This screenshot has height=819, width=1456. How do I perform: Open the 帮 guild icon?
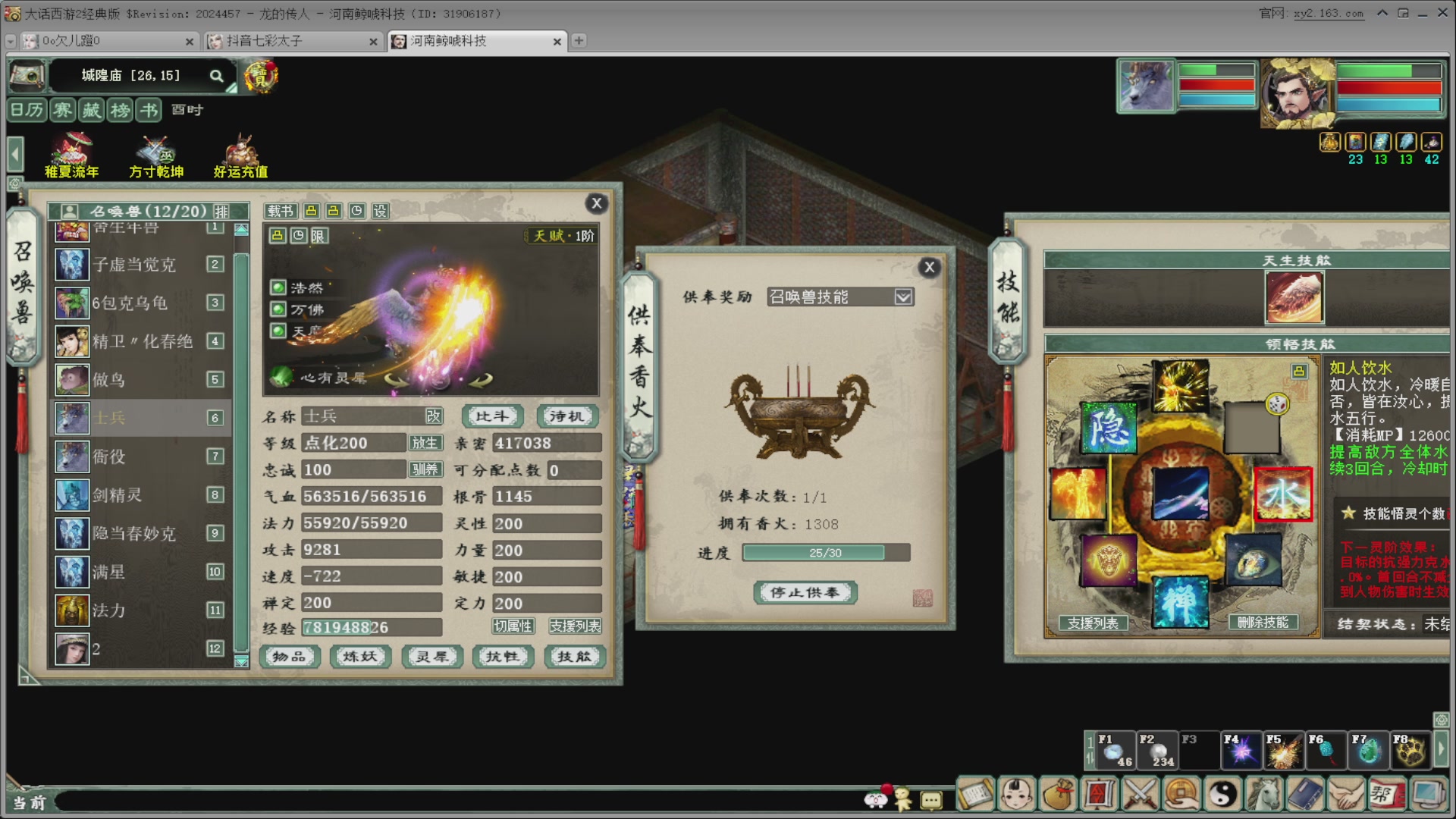[x=1386, y=794]
